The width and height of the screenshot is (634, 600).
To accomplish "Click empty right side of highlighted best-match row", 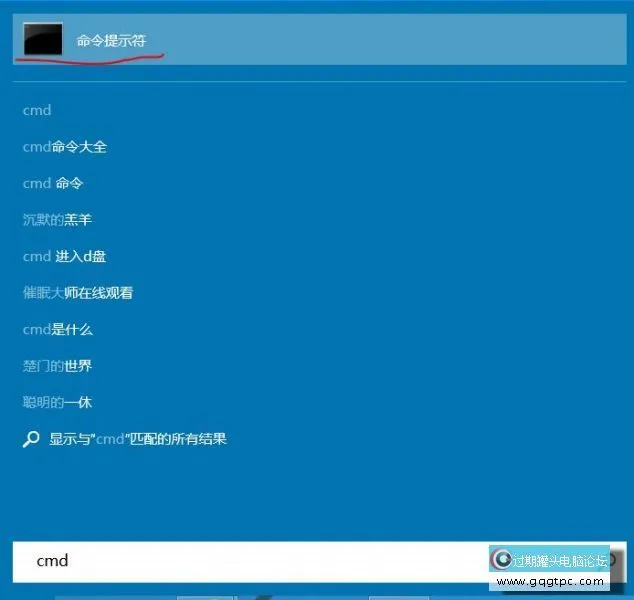I will point(450,40).
